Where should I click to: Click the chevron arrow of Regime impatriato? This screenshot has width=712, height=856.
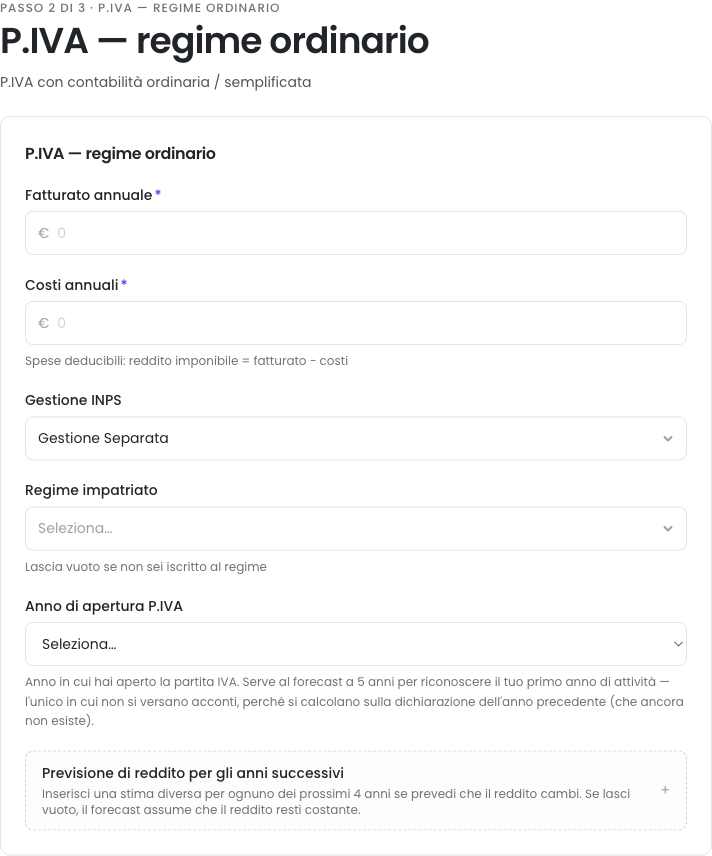point(668,528)
